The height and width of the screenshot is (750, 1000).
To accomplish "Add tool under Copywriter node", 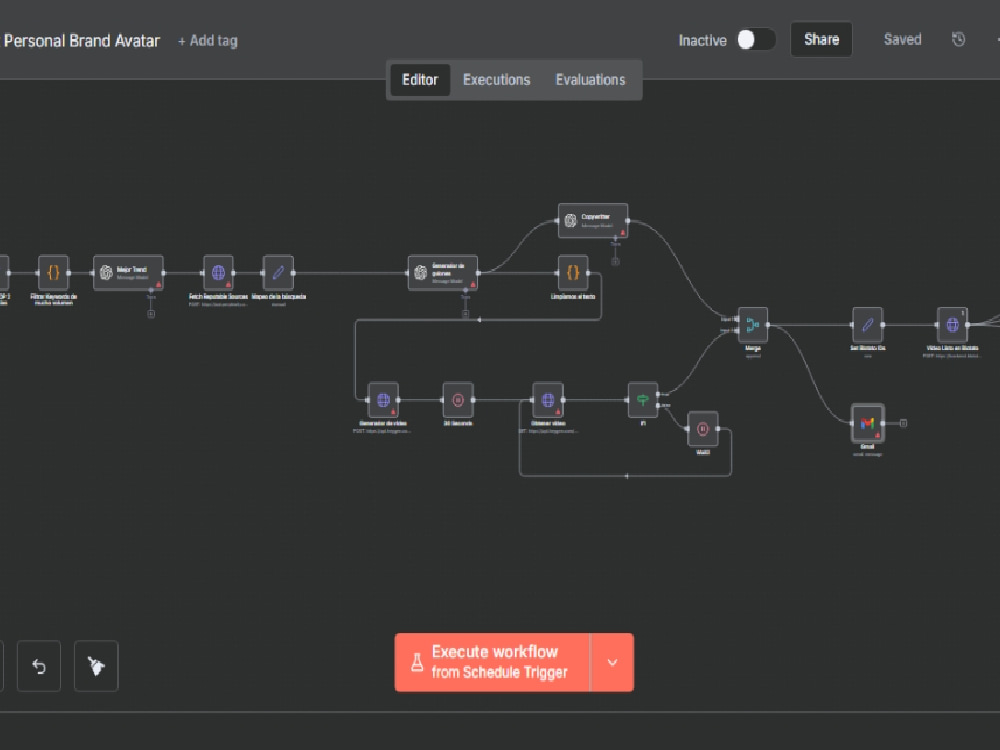I will point(615,261).
